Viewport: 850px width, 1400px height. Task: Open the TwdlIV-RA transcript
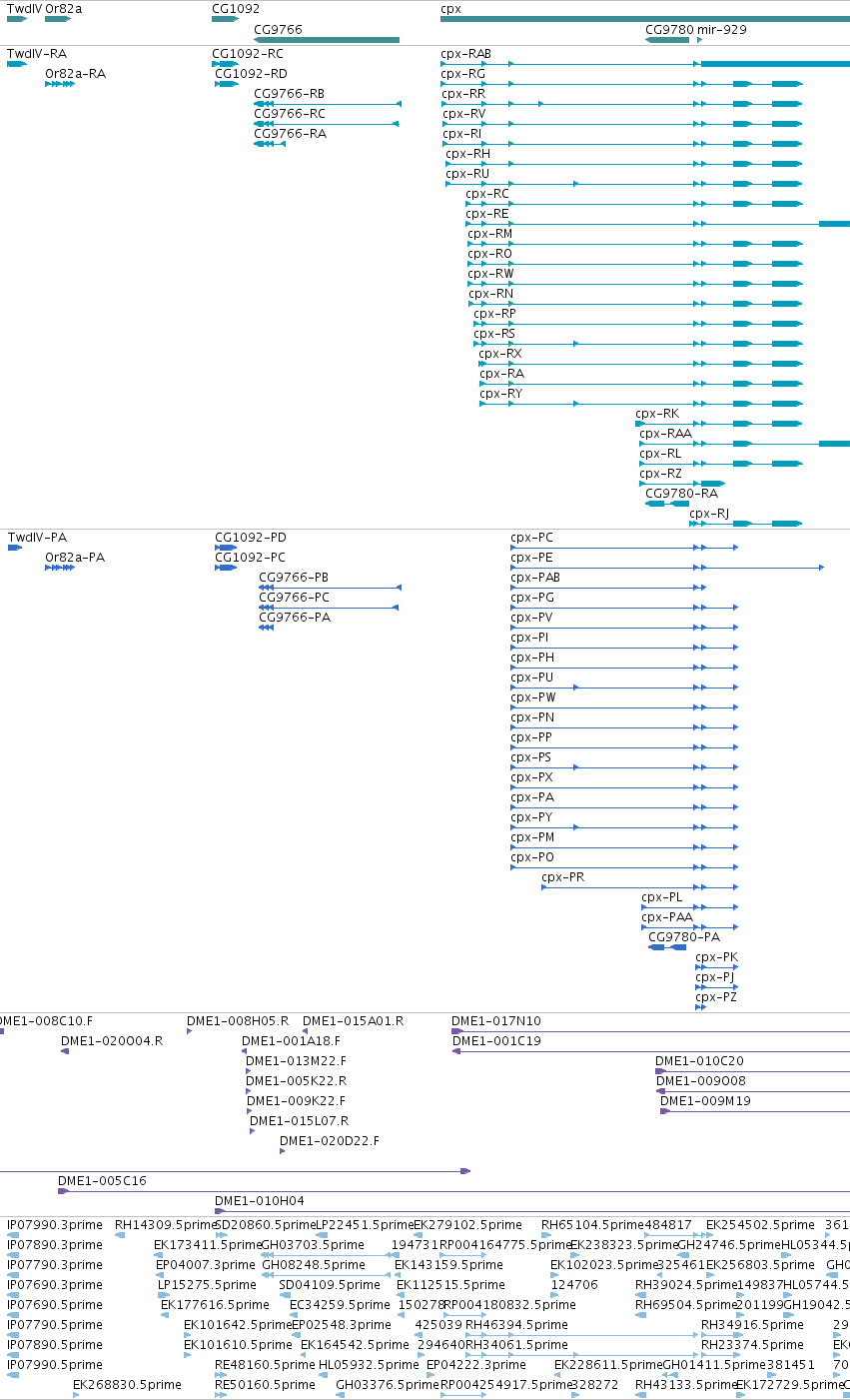[x=37, y=54]
